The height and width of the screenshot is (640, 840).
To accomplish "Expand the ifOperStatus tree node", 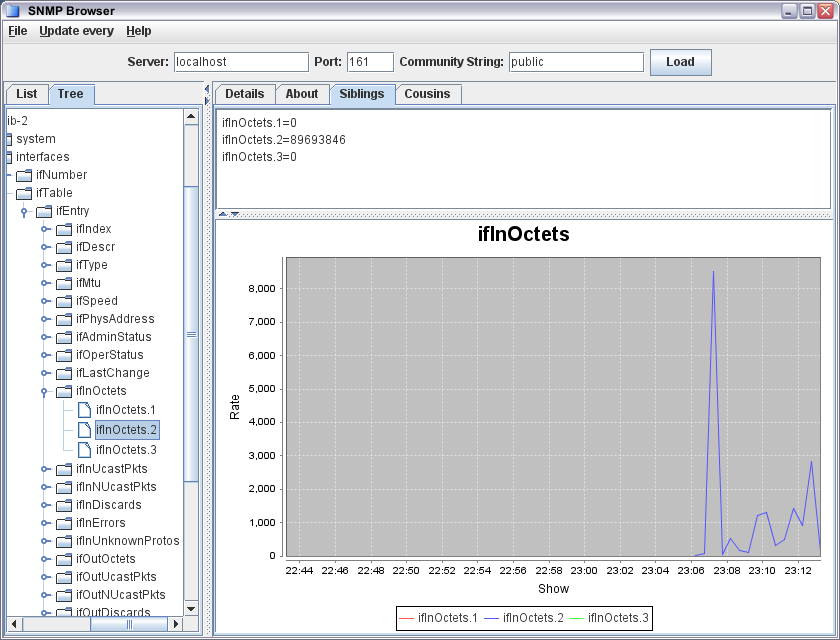I will (x=45, y=355).
